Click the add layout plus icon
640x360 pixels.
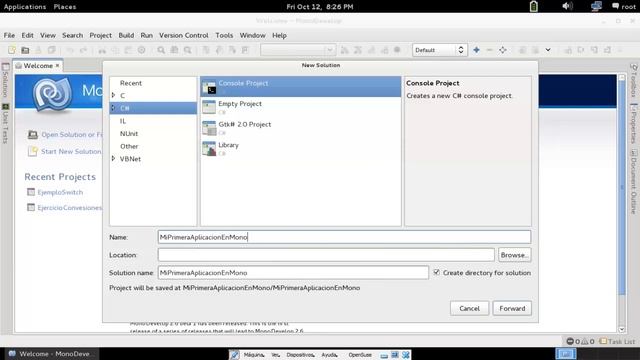476,50
